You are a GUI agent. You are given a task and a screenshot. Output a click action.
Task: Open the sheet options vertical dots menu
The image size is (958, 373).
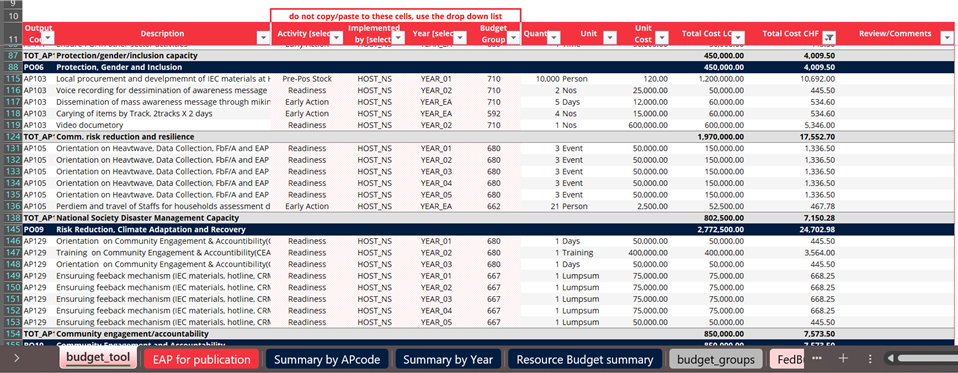coord(871,358)
